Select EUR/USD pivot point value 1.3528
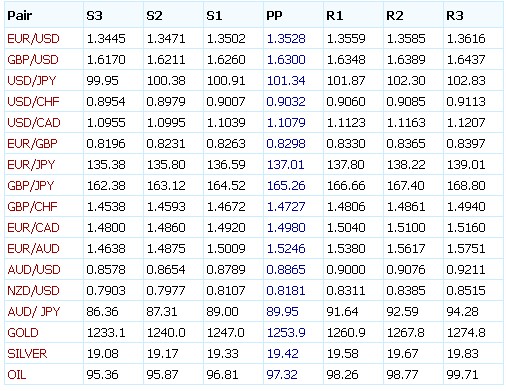The image size is (506, 391). click(286, 39)
